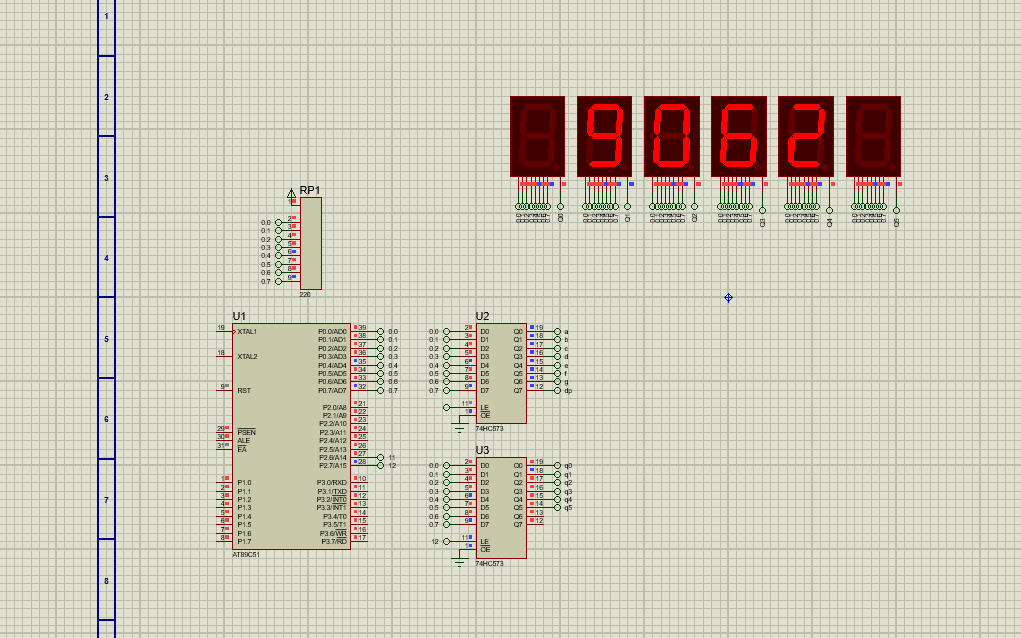Click the Q1 terminal under the 9 display
Image resolution: width=1021 pixels, height=638 pixels.
coord(627,207)
